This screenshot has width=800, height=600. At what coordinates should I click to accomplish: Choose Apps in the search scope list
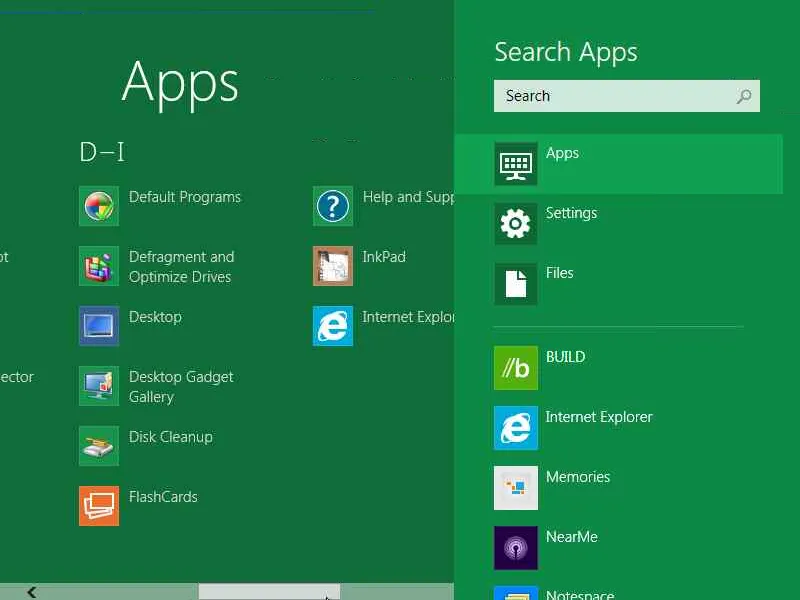[x=618, y=164]
